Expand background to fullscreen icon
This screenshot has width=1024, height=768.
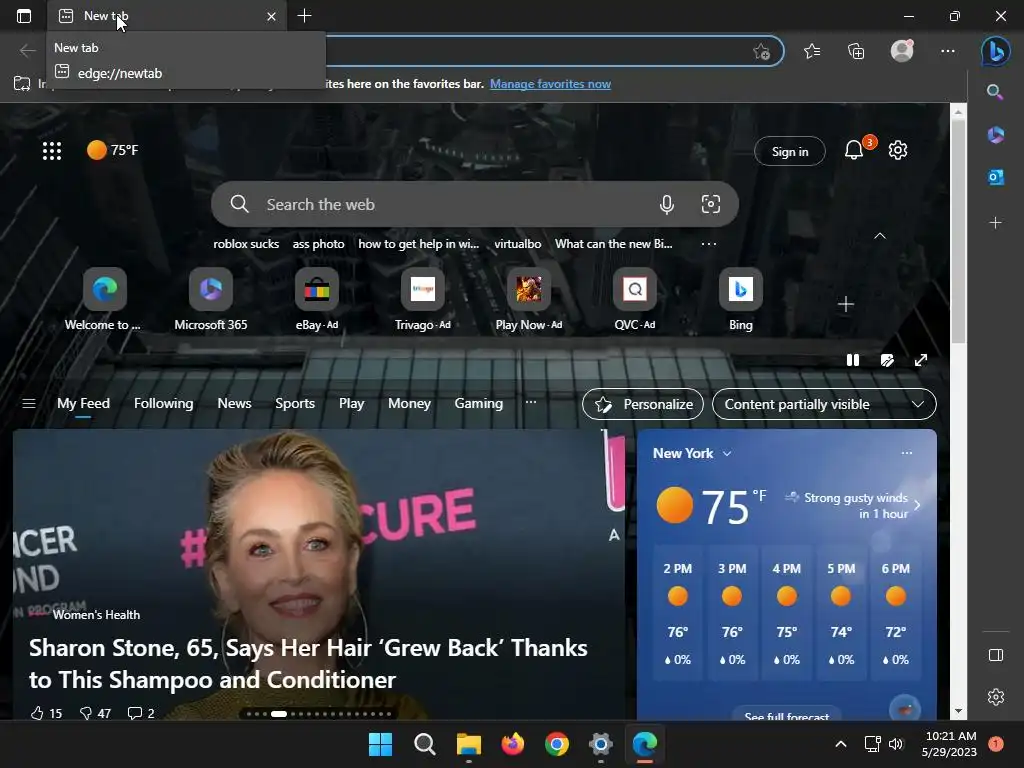click(921, 360)
